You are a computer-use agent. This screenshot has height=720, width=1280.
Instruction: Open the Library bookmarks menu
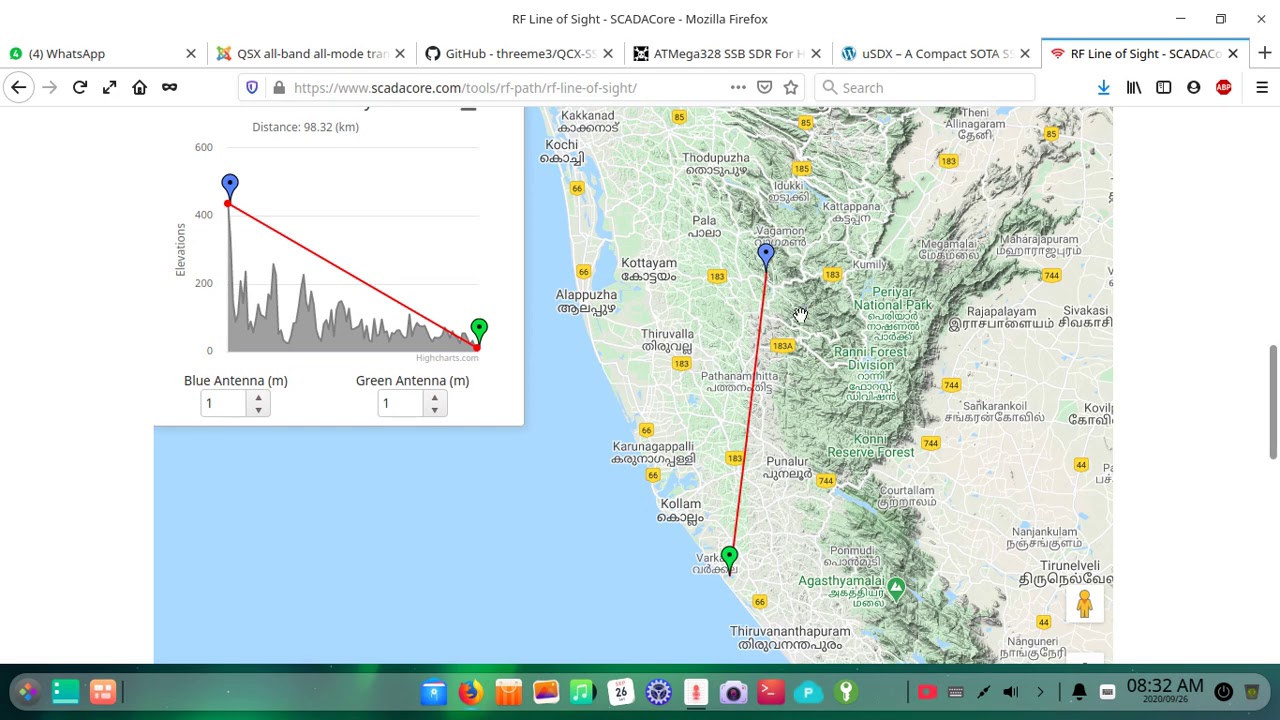click(1134, 88)
